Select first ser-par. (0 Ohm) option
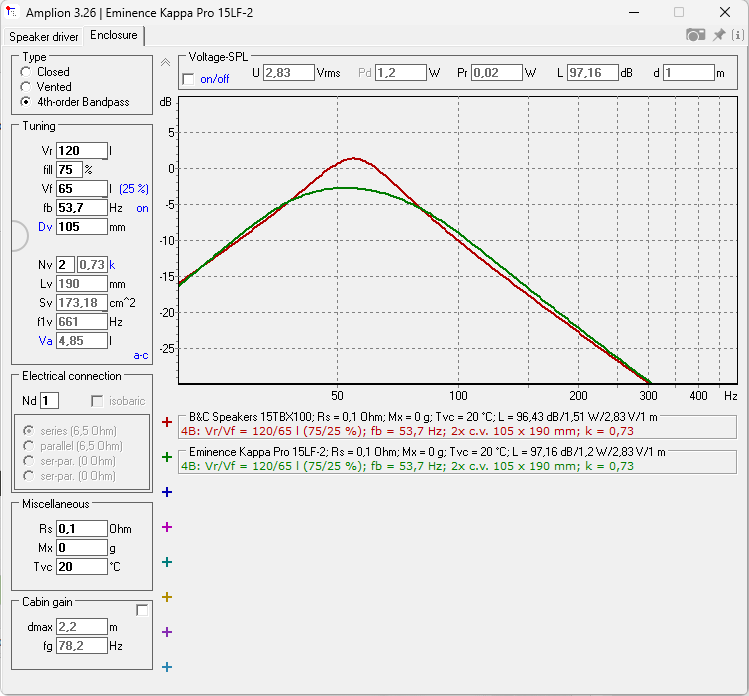Viewport: 749px width, 696px height. click(x=29, y=461)
